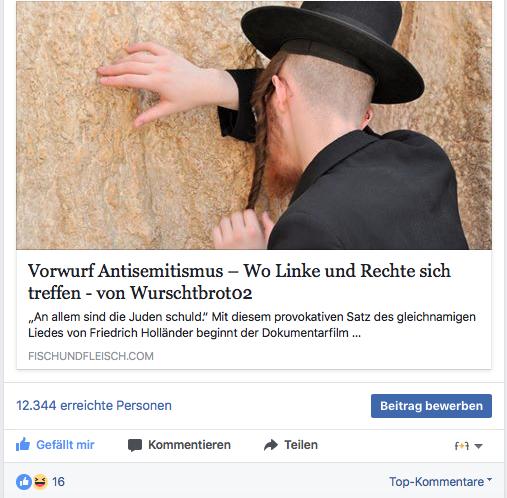Select the Teilen action
This screenshot has height=498, width=507.
click(x=301, y=445)
